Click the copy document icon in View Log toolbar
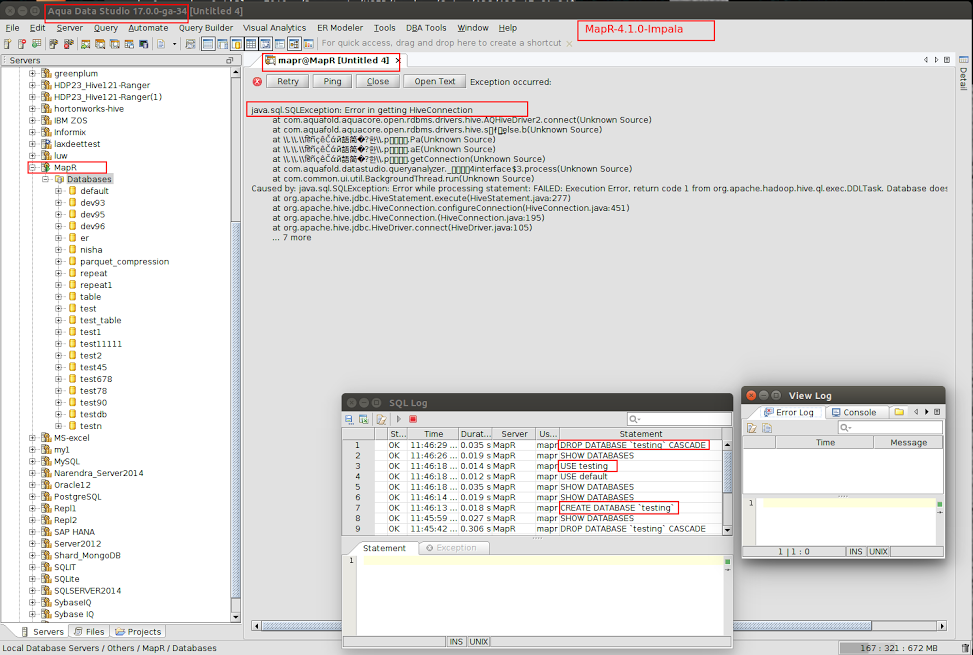The image size is (973, 655). tap(767, 428)
